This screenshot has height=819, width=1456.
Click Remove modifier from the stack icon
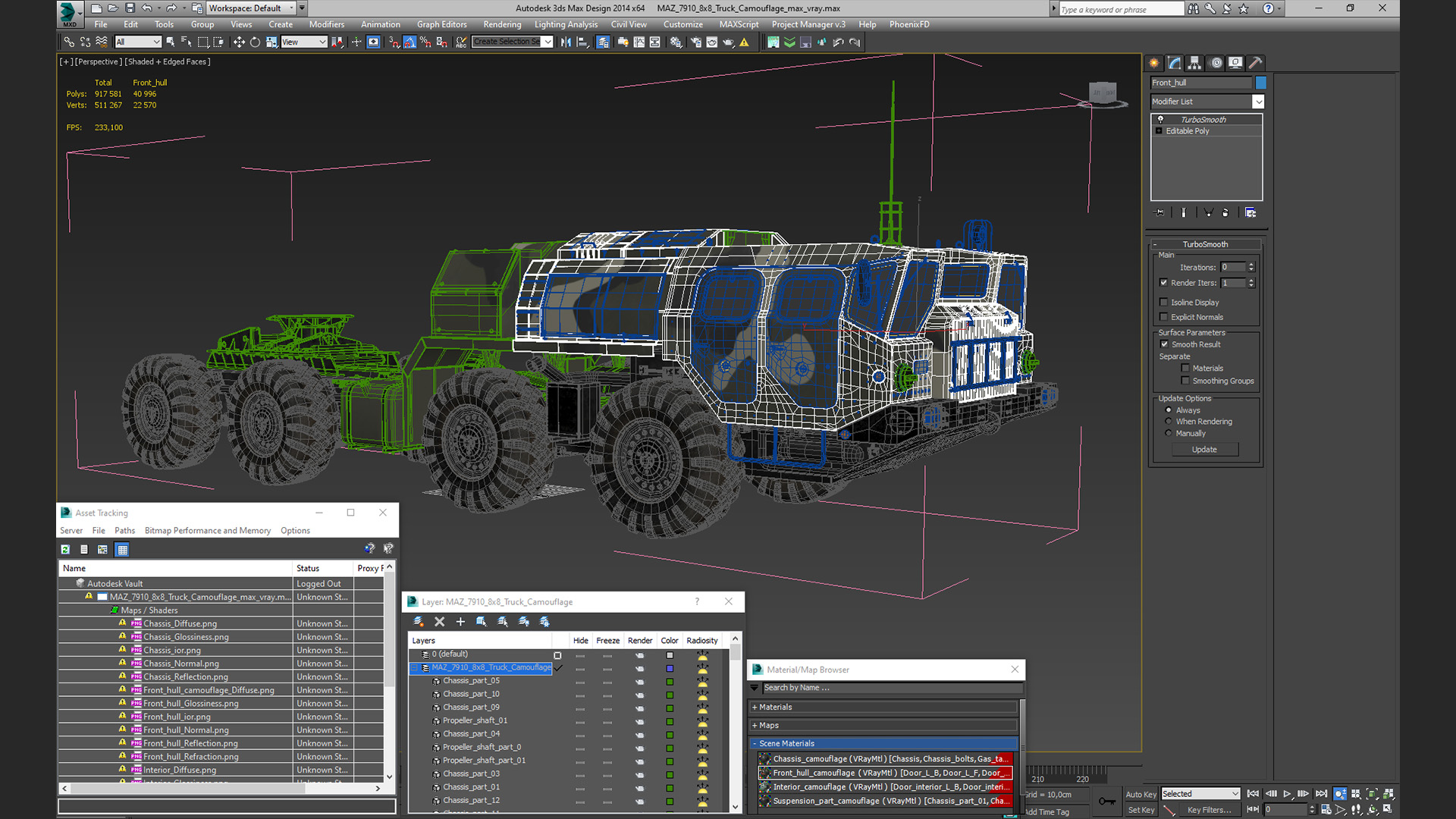1225,213
